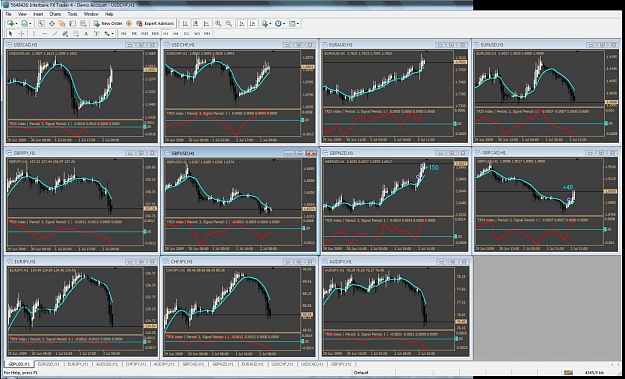This screenshot has height=379, width=625.
Task: Click the New Order button
Action: (108, 24)
